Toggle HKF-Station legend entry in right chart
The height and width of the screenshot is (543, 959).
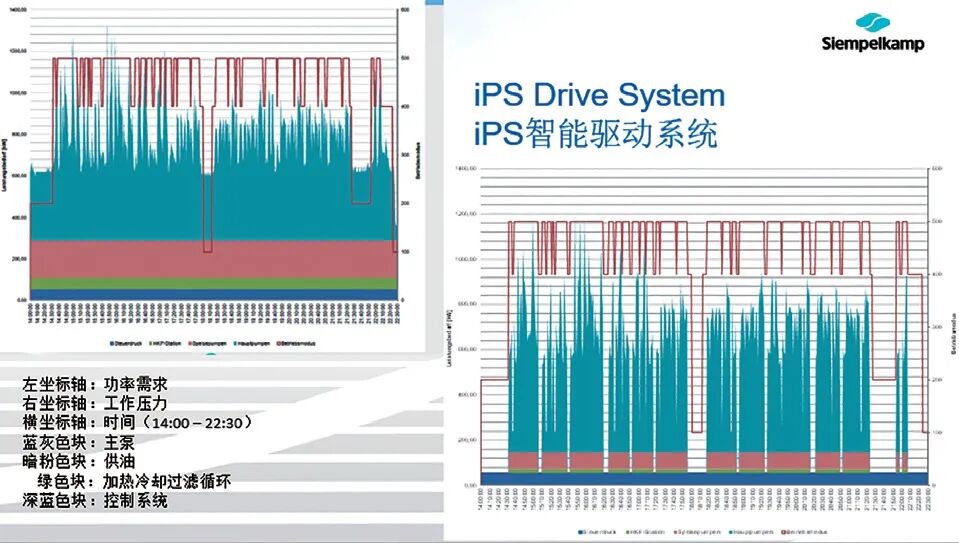(x=645, y=532)
